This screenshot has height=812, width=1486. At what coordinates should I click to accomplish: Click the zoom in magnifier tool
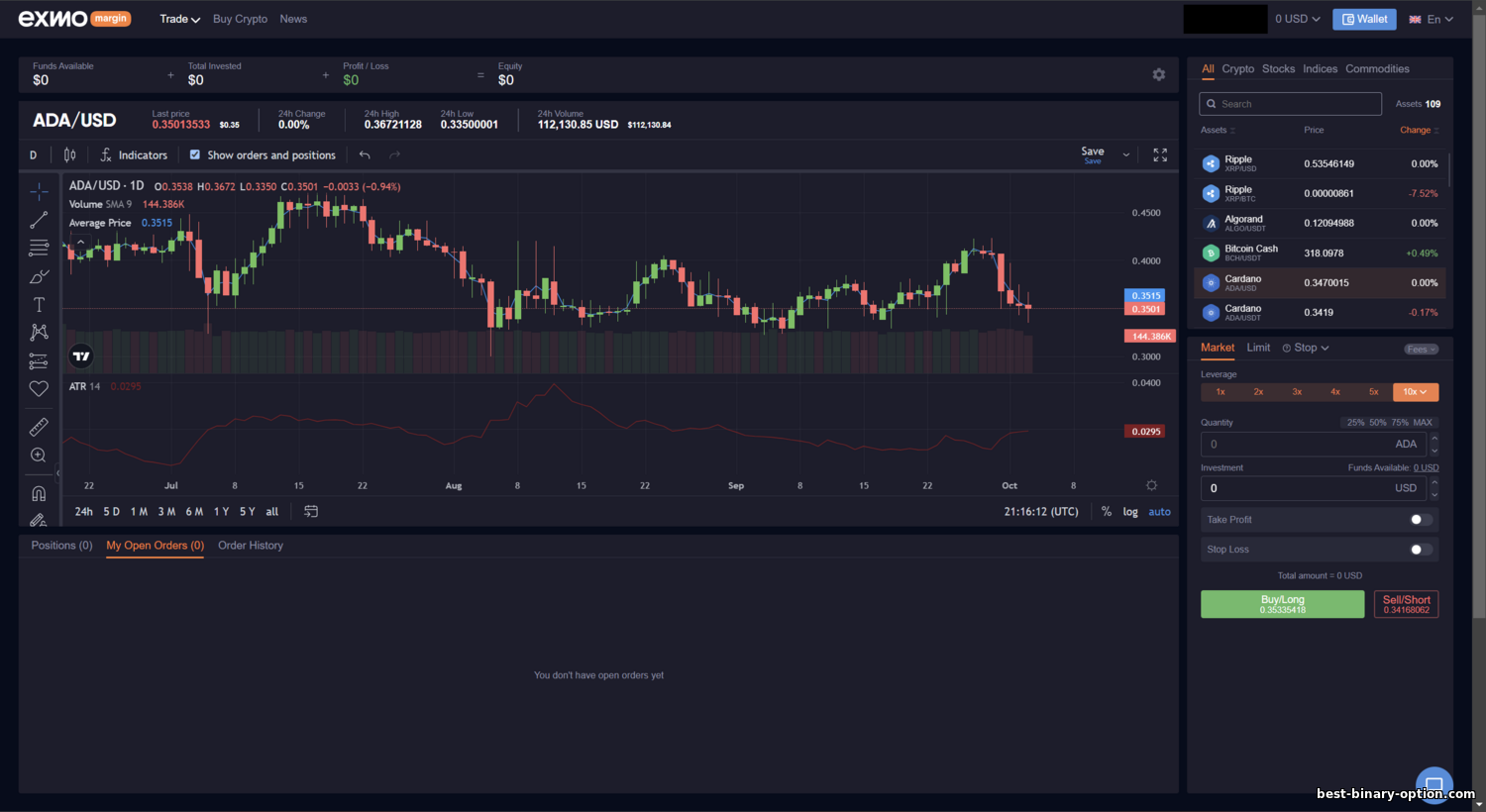coord(39,456)
